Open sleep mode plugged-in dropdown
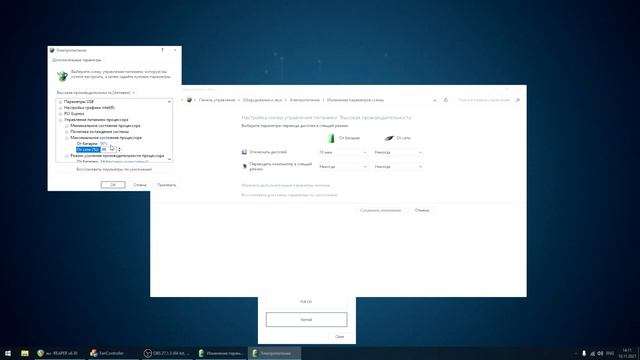 point(398,167)
